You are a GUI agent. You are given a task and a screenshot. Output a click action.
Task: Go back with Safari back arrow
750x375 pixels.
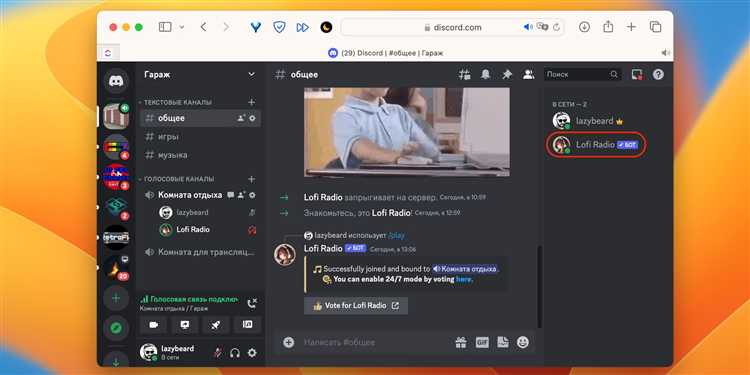(203, 27)
